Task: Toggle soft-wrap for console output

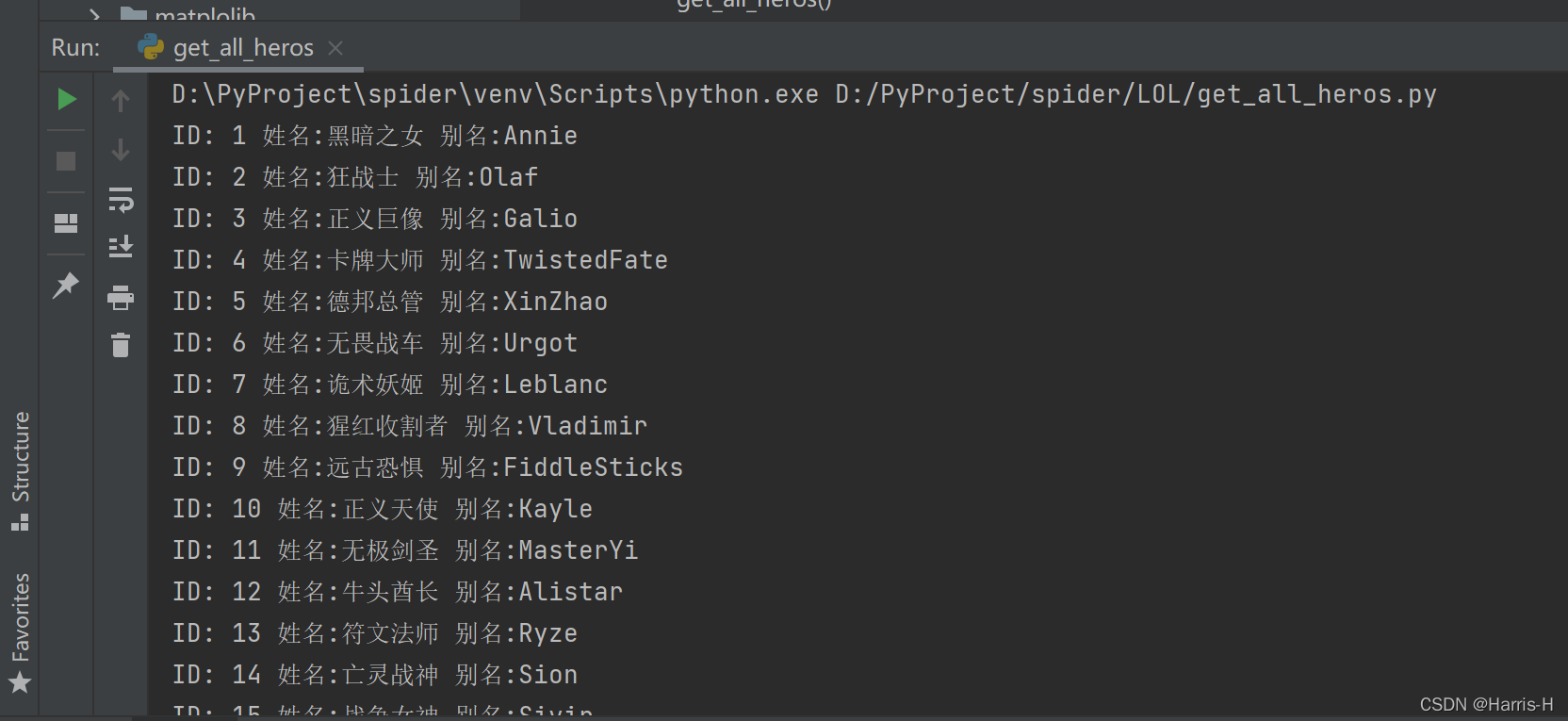Action: point(121,200)
